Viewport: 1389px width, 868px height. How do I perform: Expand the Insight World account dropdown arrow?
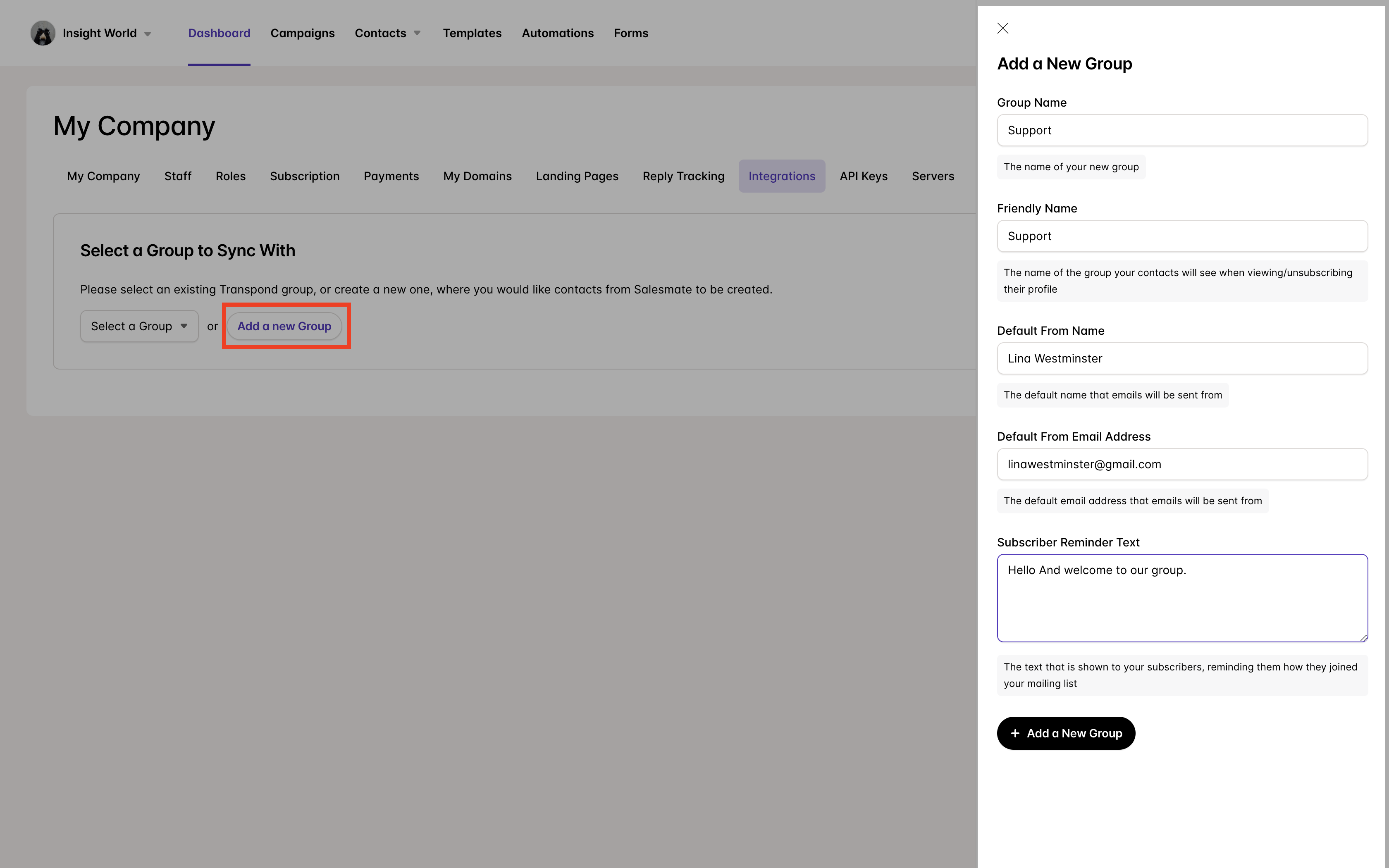point(148,34)
